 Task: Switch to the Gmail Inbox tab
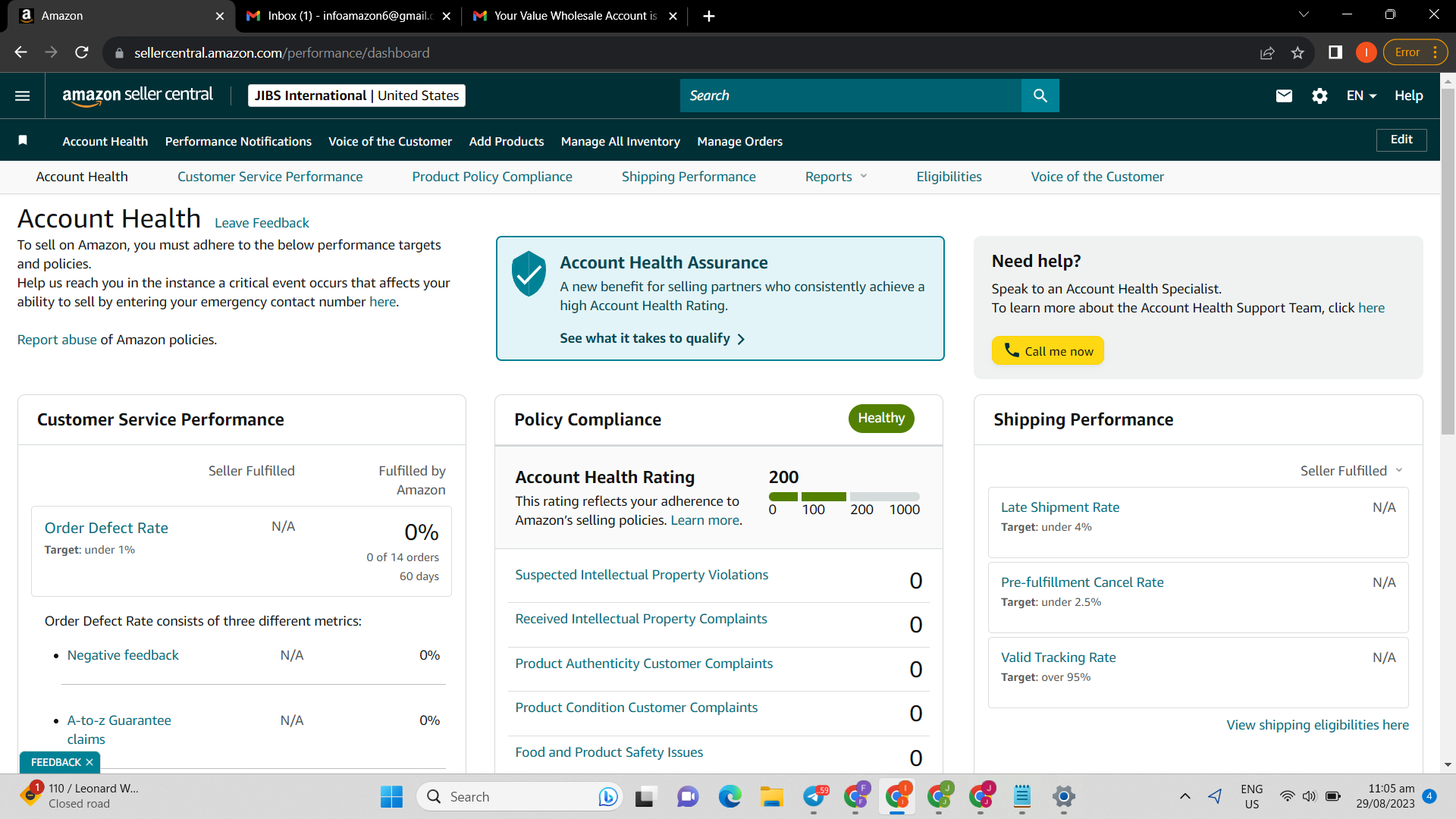point(349,16)
